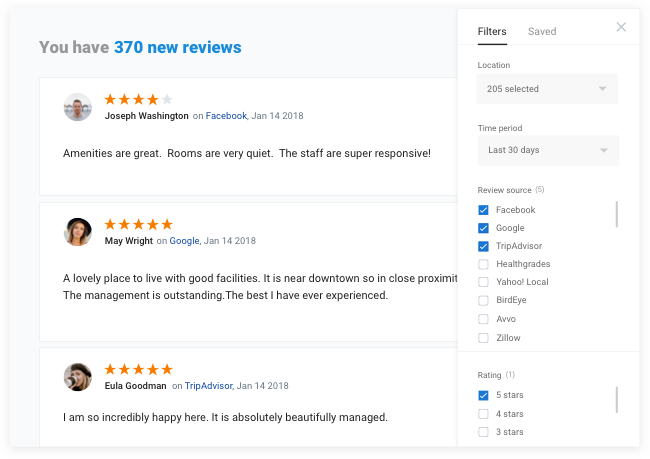This screenshot has width=650, height=459.
Task: Close the filters panel with X icon
Action: [621, 27]
